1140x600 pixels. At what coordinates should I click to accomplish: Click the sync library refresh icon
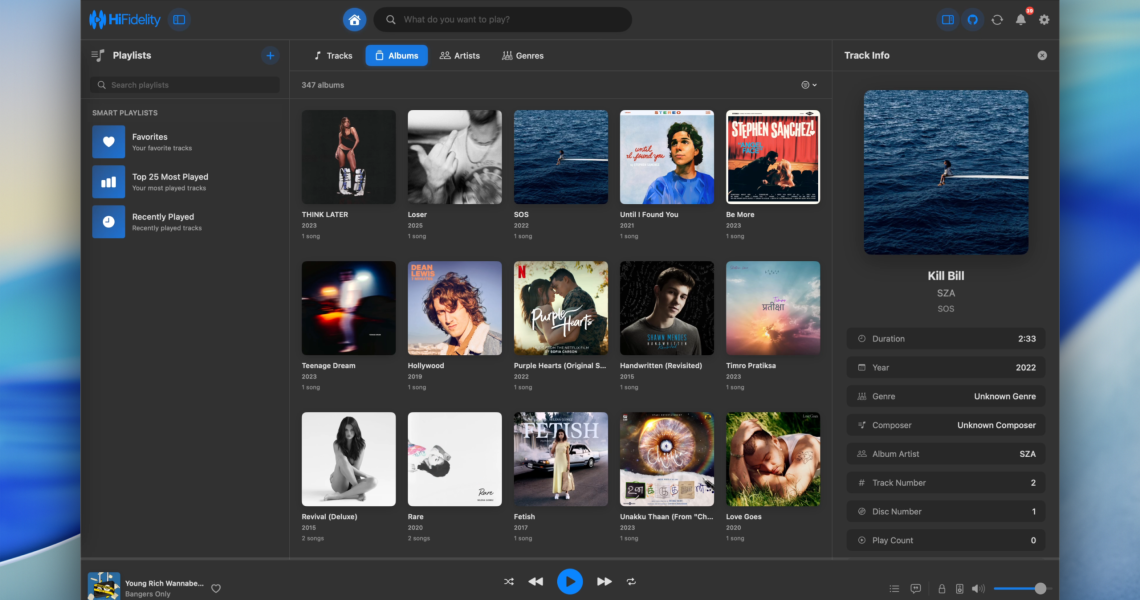pyautogui.click(x=997, y=20)
